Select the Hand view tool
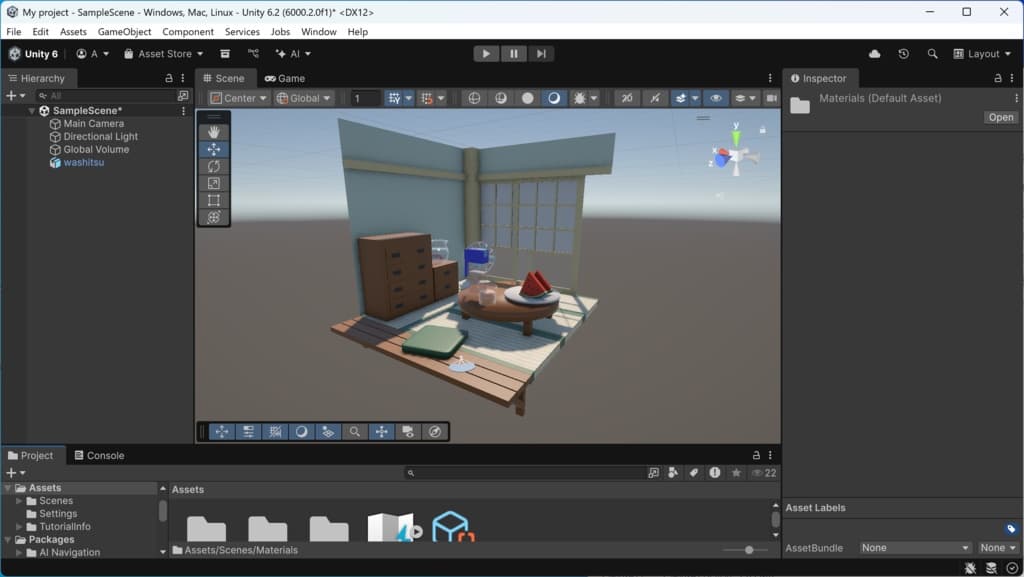The height and width of the screenshot is (577, 1024). pos(214,132)
